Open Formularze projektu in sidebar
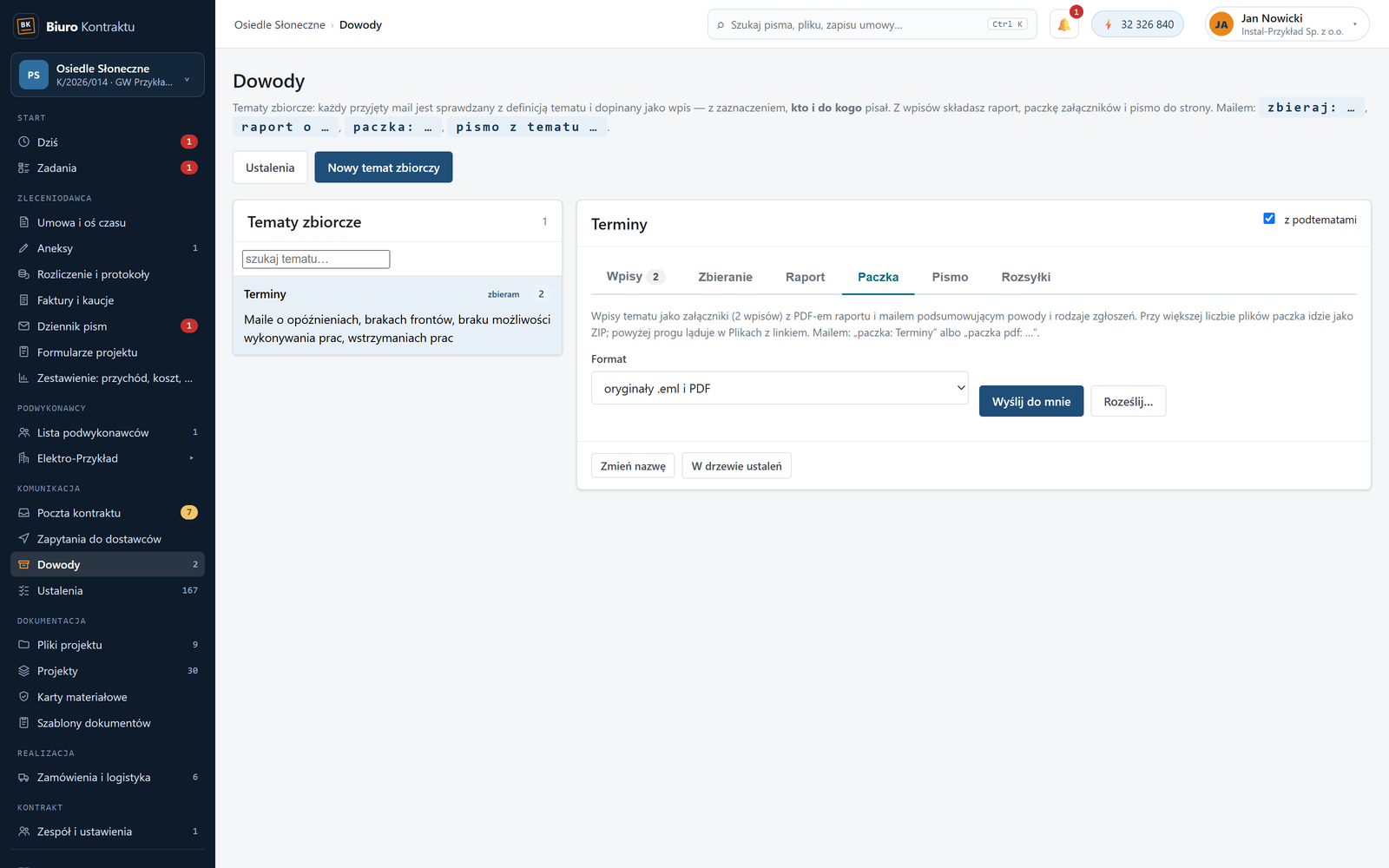Screen dimensions: 1389x868 coord(108,352)
